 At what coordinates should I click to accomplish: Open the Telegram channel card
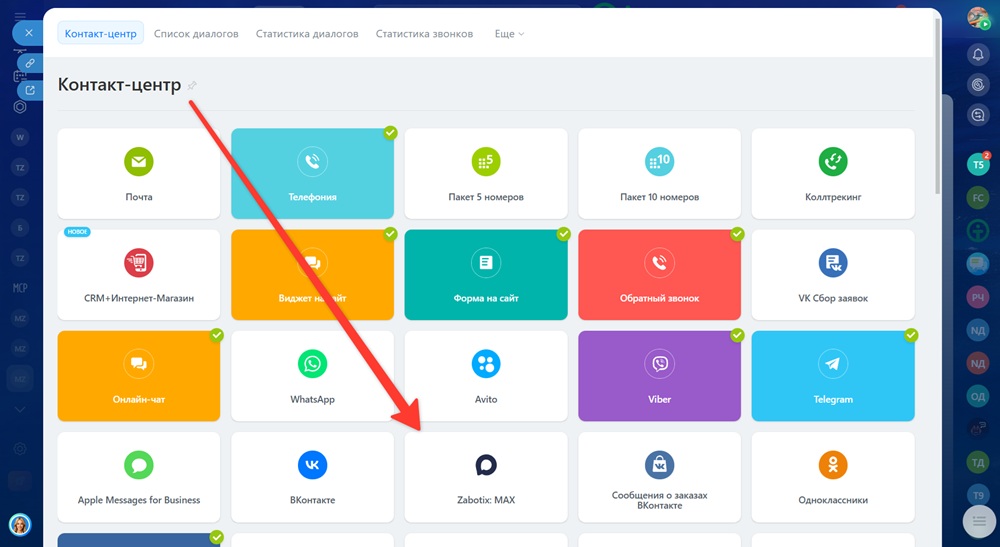point(833,376)
